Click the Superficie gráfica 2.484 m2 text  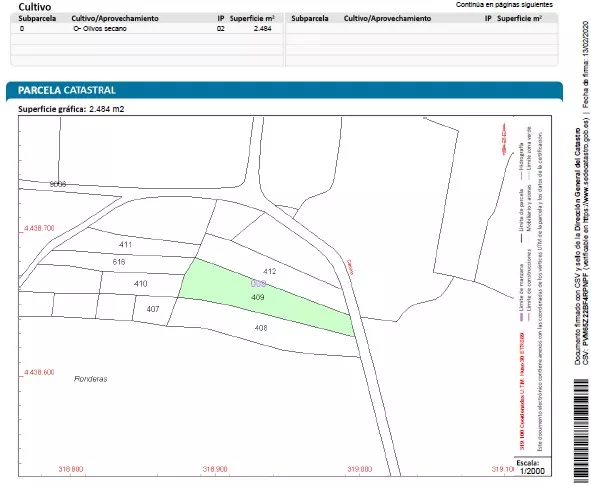click(71, 109)
